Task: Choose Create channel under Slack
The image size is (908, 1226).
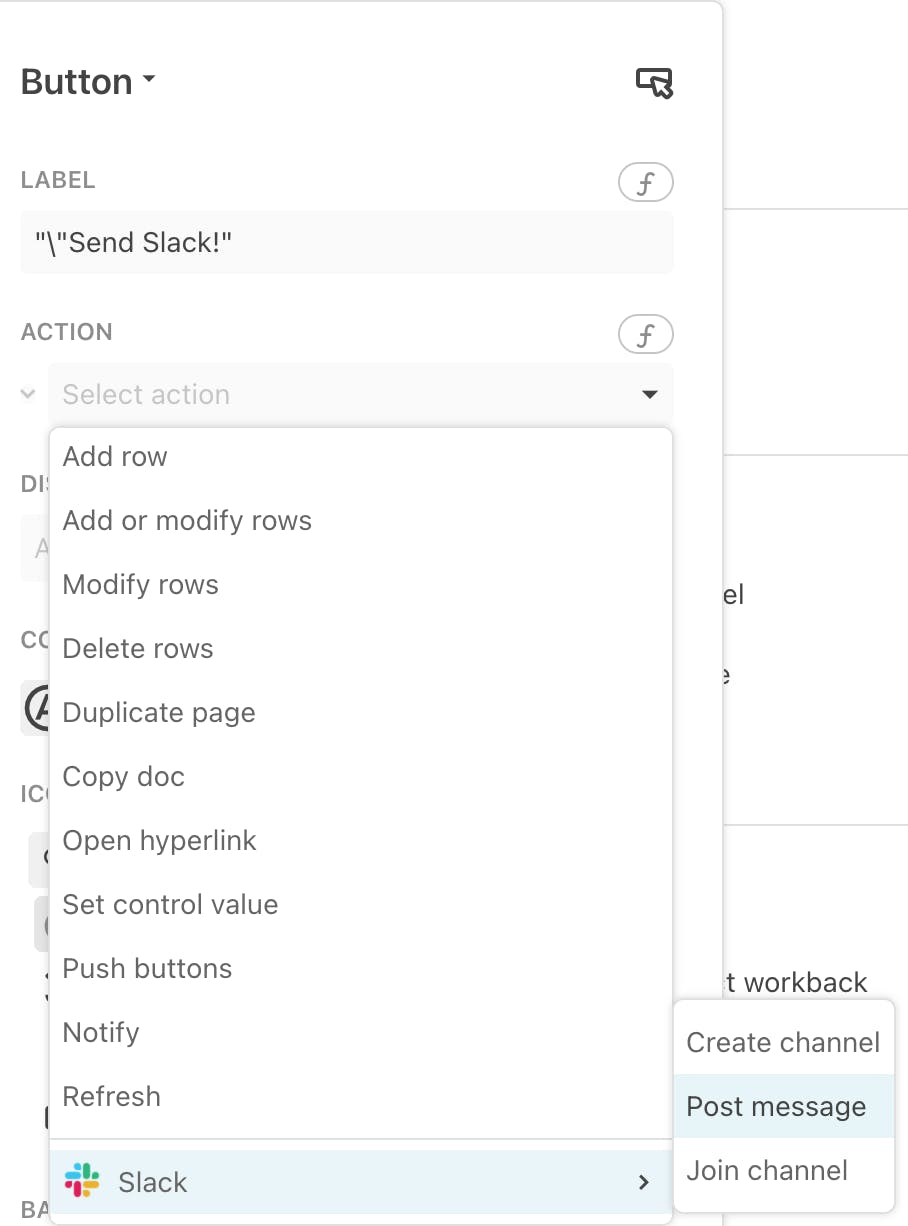Action: [783, 1043]
